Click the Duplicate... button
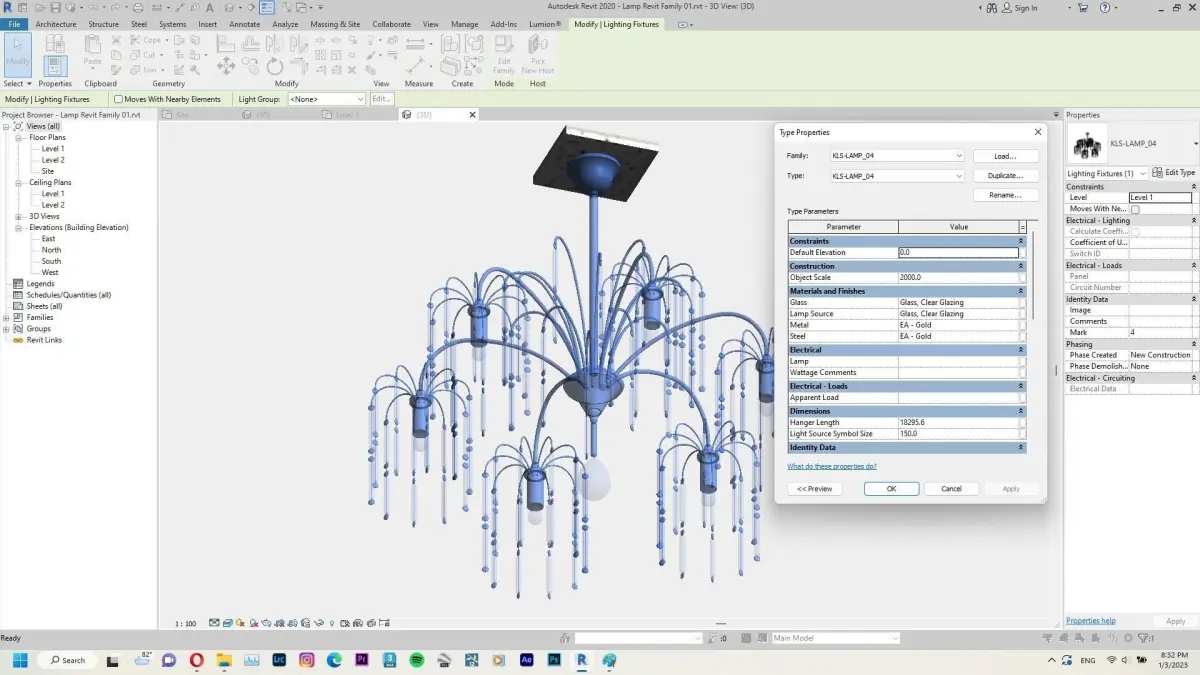 coord(1005,176)
